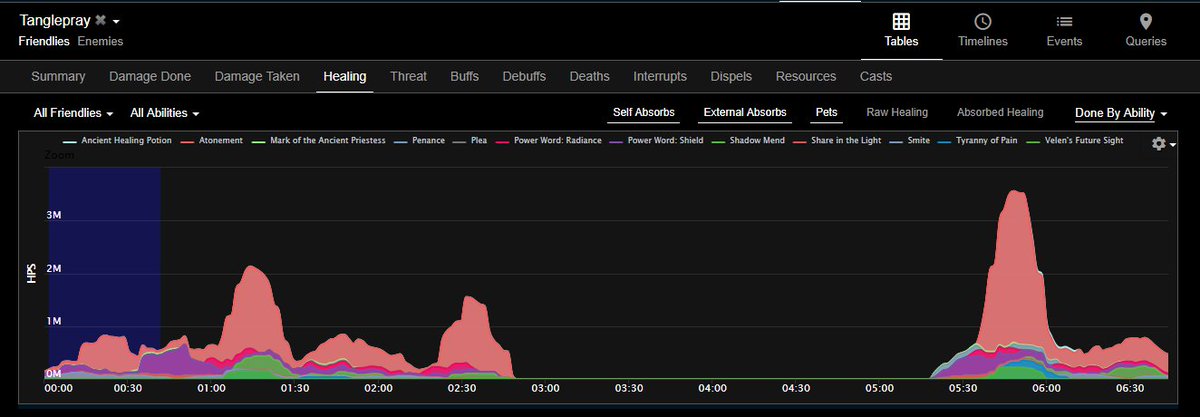The width and height of the screenshot is (1200, 417).
Task: Switch to the Damage Taken tab
Action: point(257,76)
